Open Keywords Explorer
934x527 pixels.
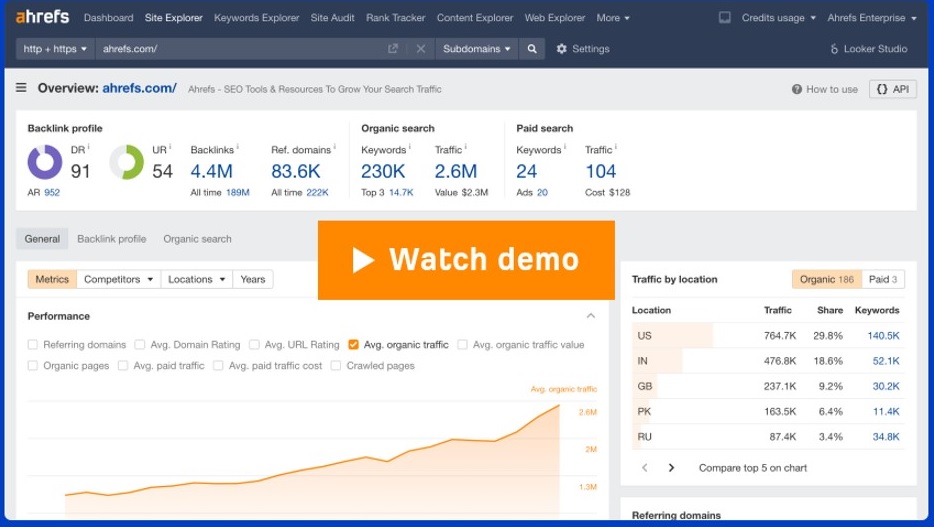(x=257, y=18)
